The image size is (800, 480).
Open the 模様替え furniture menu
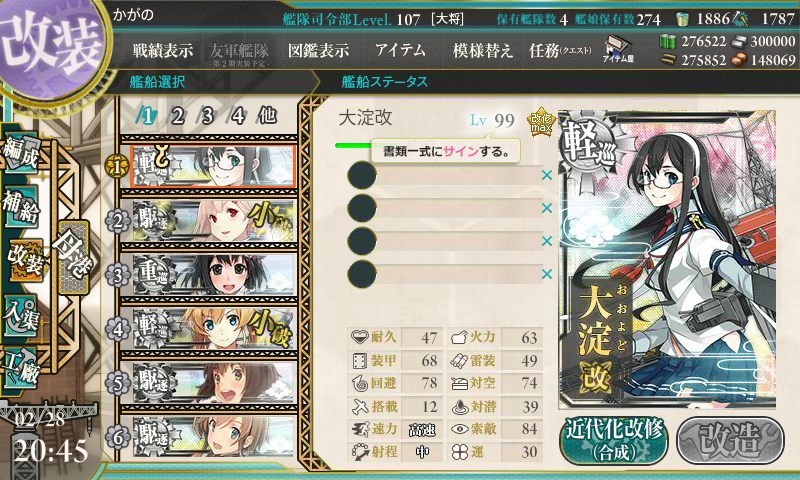click(x=482, y=50)
